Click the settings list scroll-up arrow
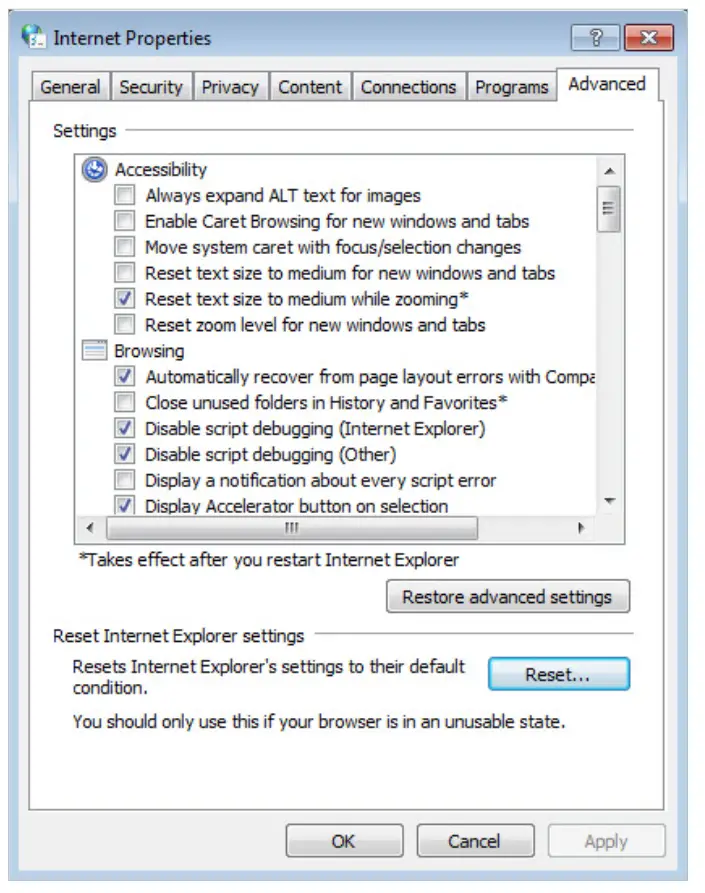The image size is (705, 893). [x=609, y=169]
